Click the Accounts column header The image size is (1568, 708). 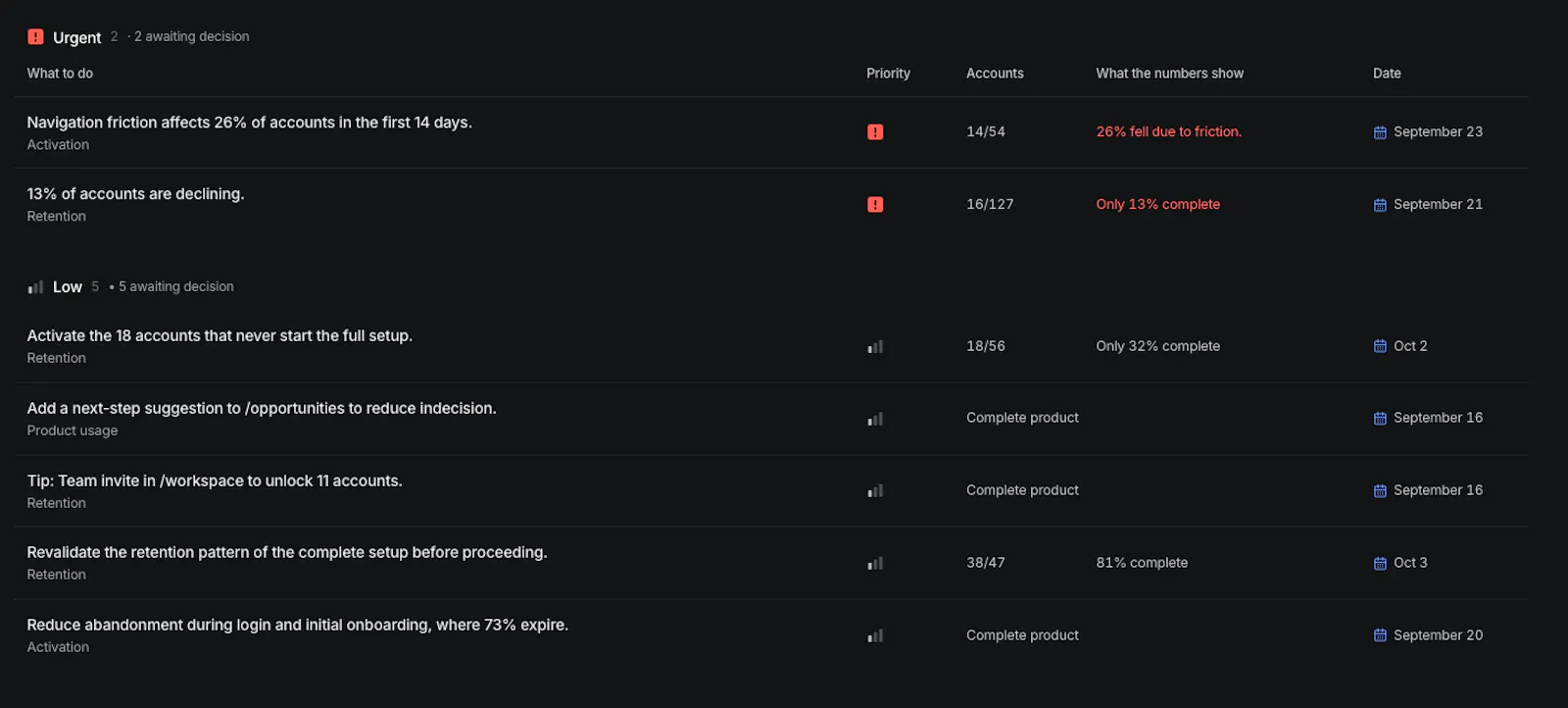[995, 74]
